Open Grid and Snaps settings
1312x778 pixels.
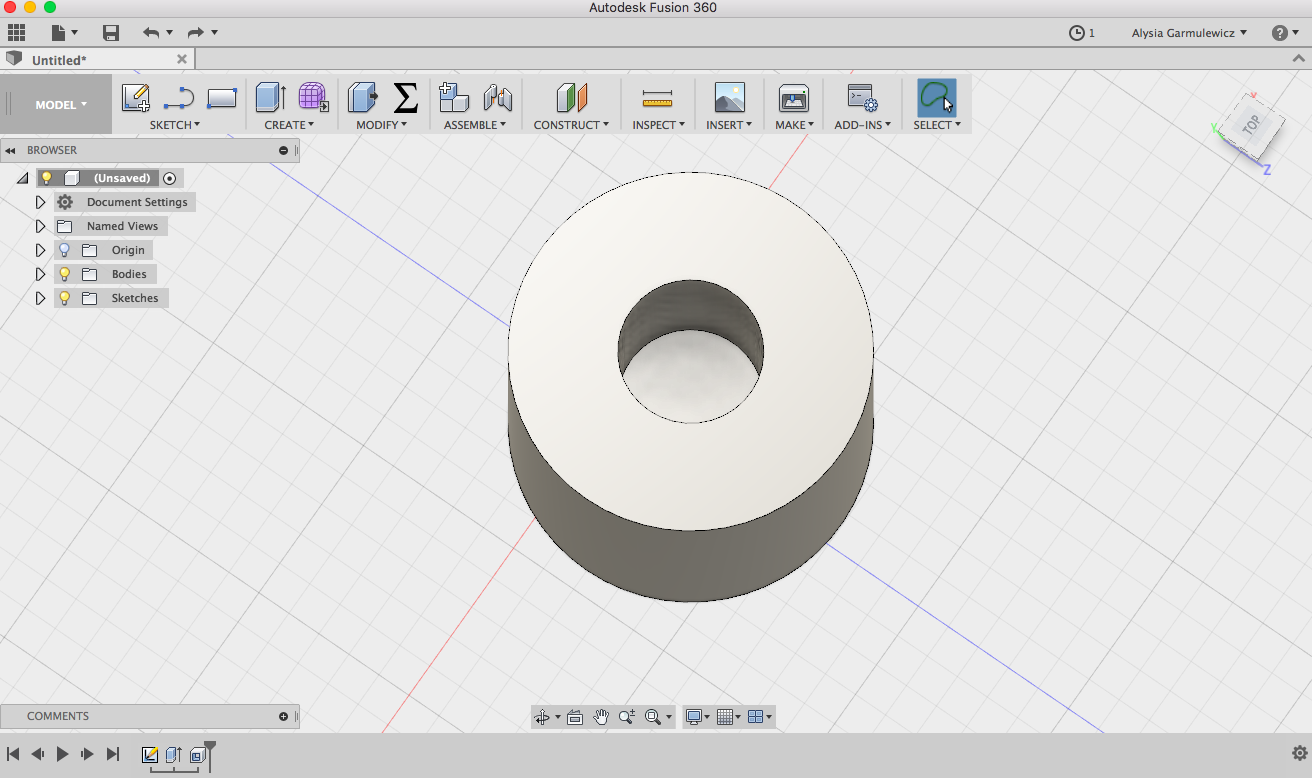click(726, 717)
